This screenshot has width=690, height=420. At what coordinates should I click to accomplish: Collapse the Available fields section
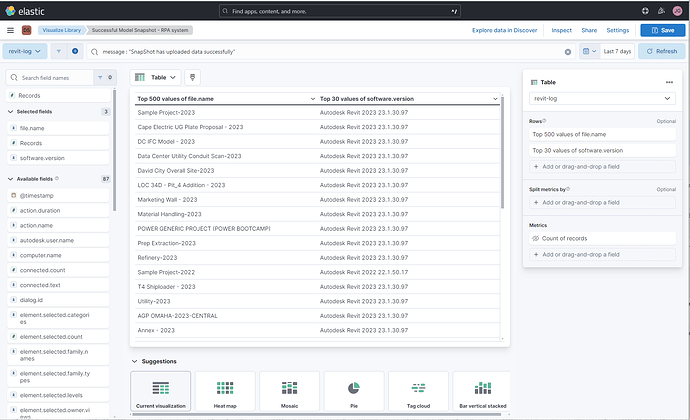click(x=11, y=179)
